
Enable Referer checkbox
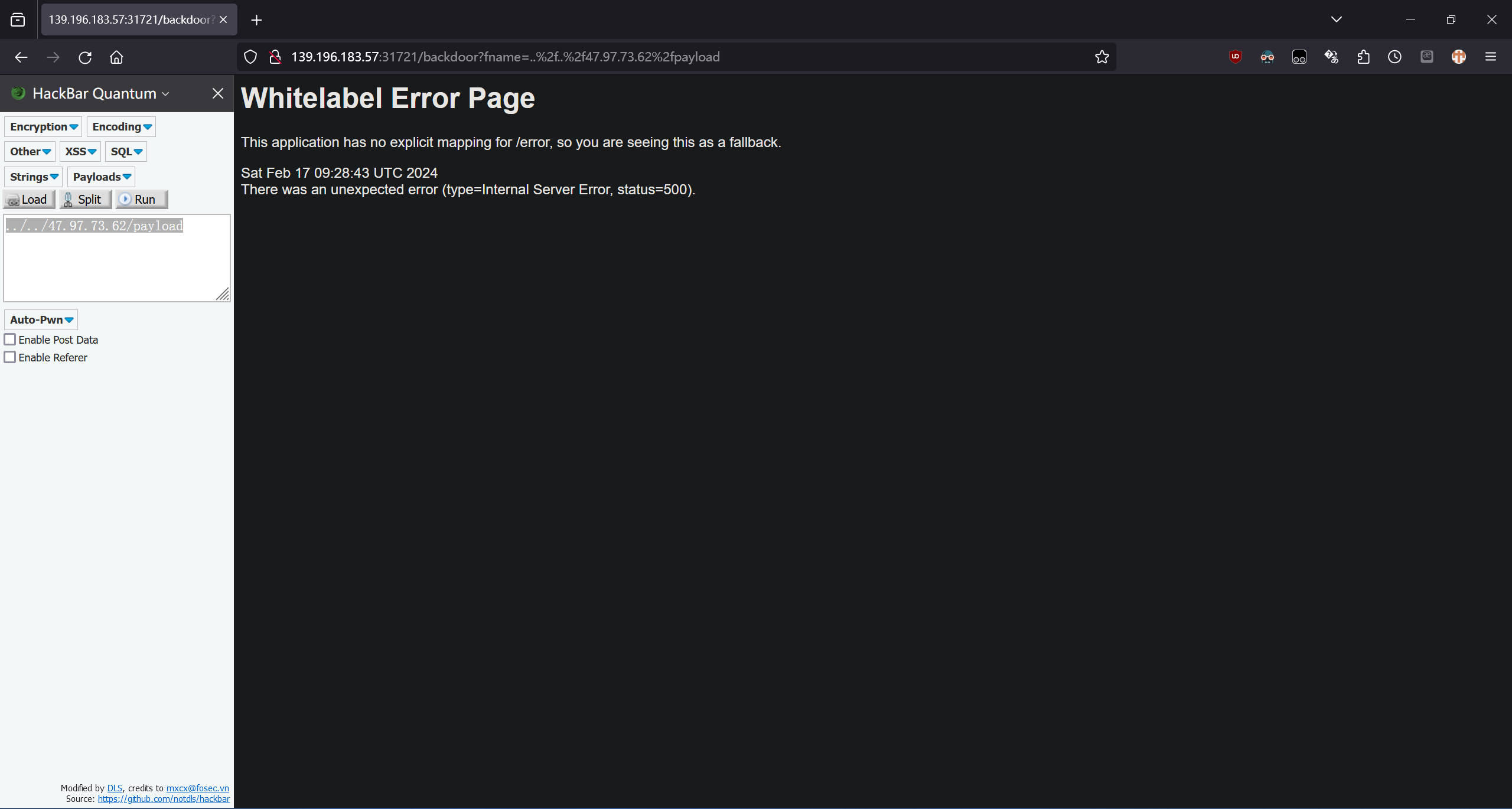click(x=10, y=357)
